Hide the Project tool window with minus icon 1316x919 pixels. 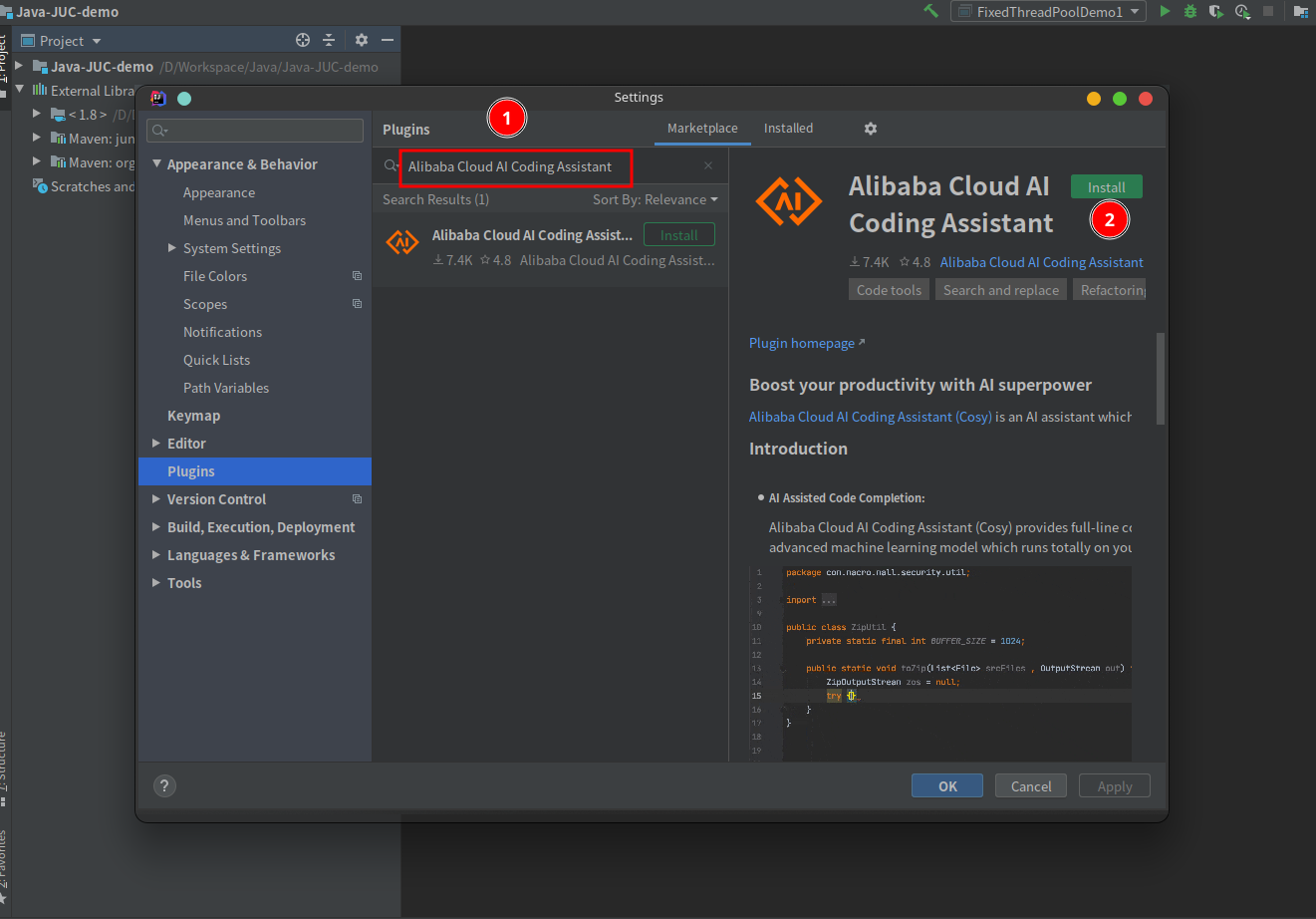[x=388, y=40]
